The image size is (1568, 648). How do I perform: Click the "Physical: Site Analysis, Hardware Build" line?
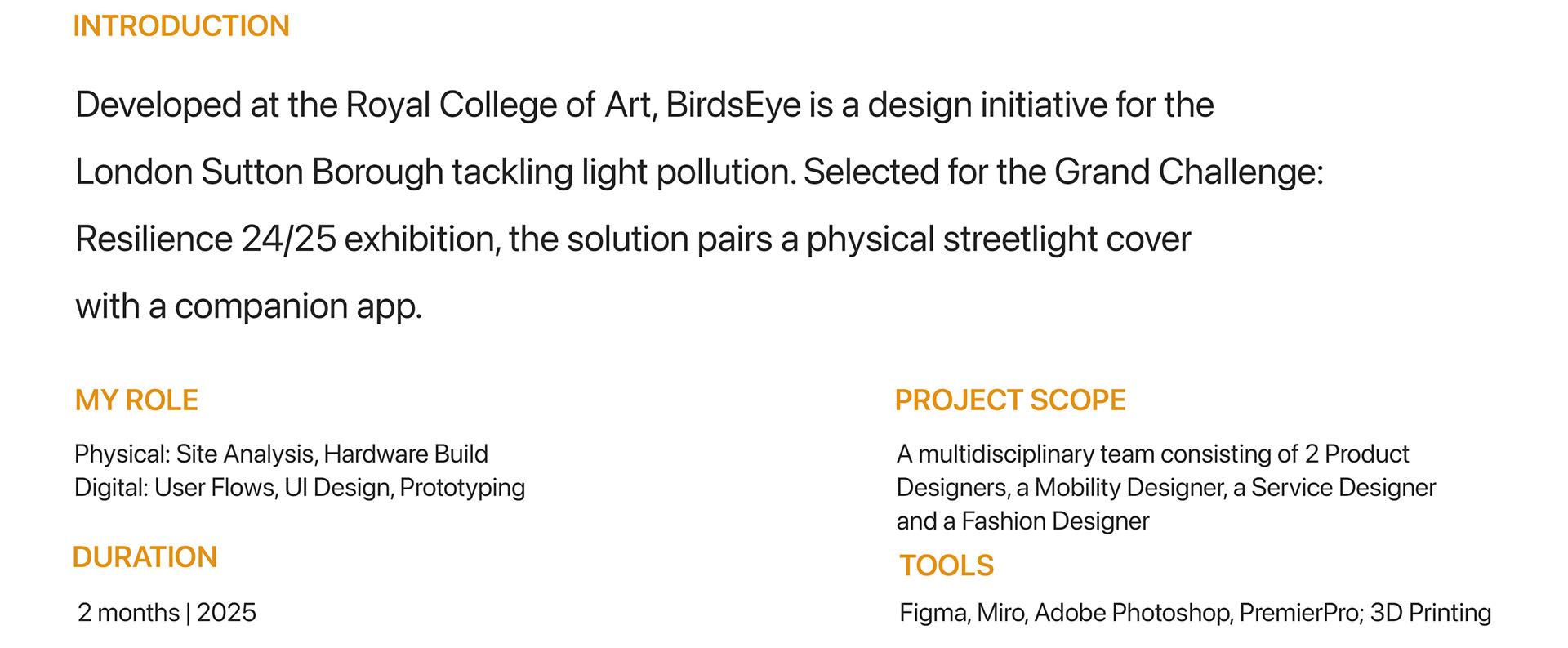[281, 454]
